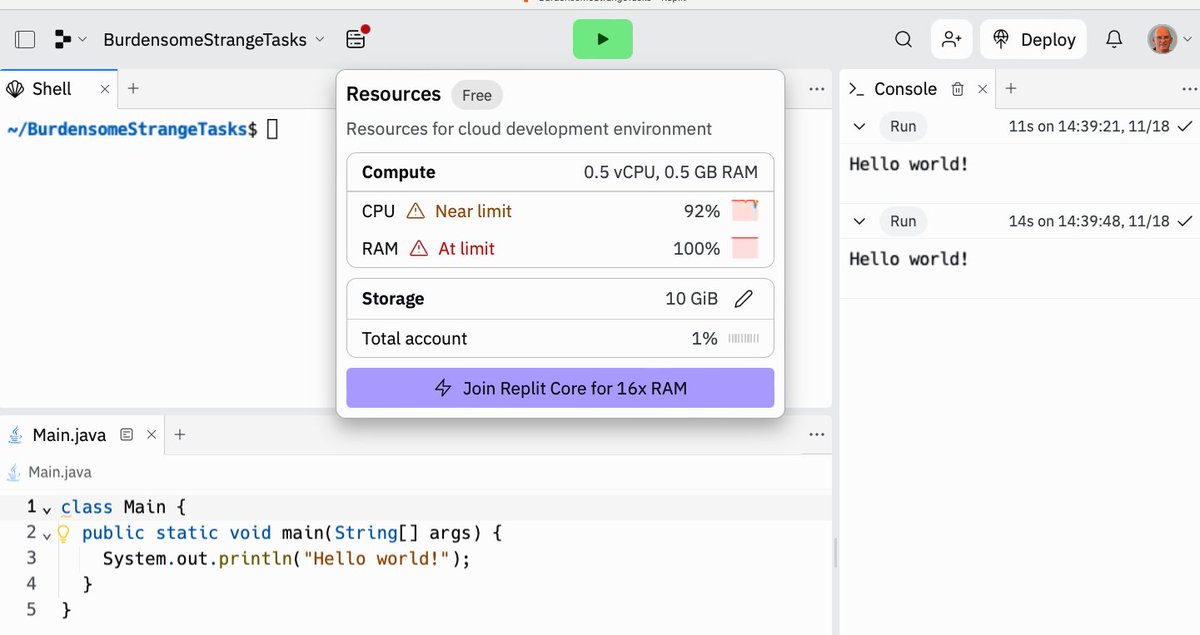This screenshot has width=1200, height=635.
Task: Collapse the first Run entry at 14:39:21
Action: [x=859, y=127]
